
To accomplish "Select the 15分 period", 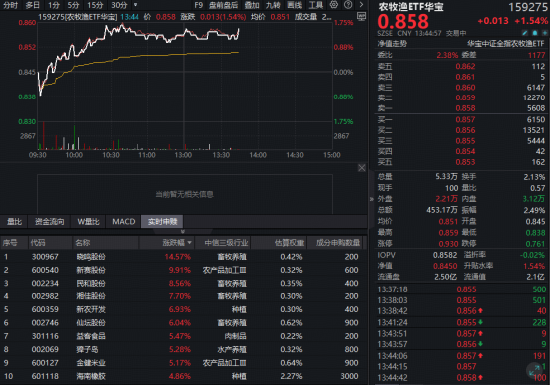I will pos(95,5).
